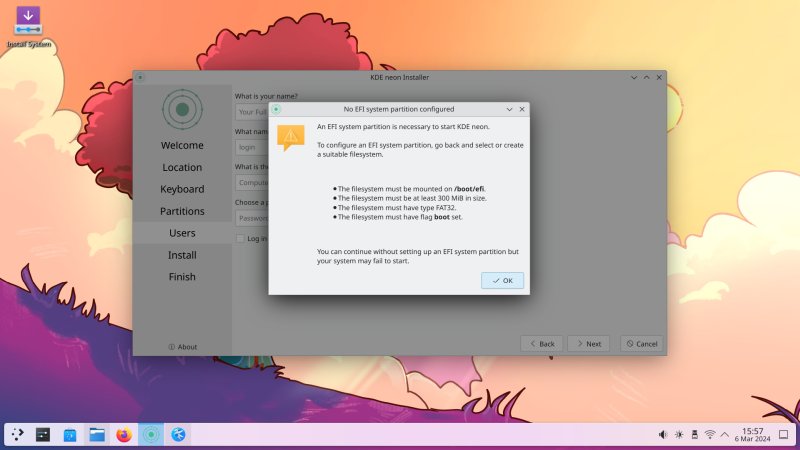The width and height of the screenshot is (800, 450).
Task: Close the KDE neon Installer window
Action: click(x=659, y=78)
